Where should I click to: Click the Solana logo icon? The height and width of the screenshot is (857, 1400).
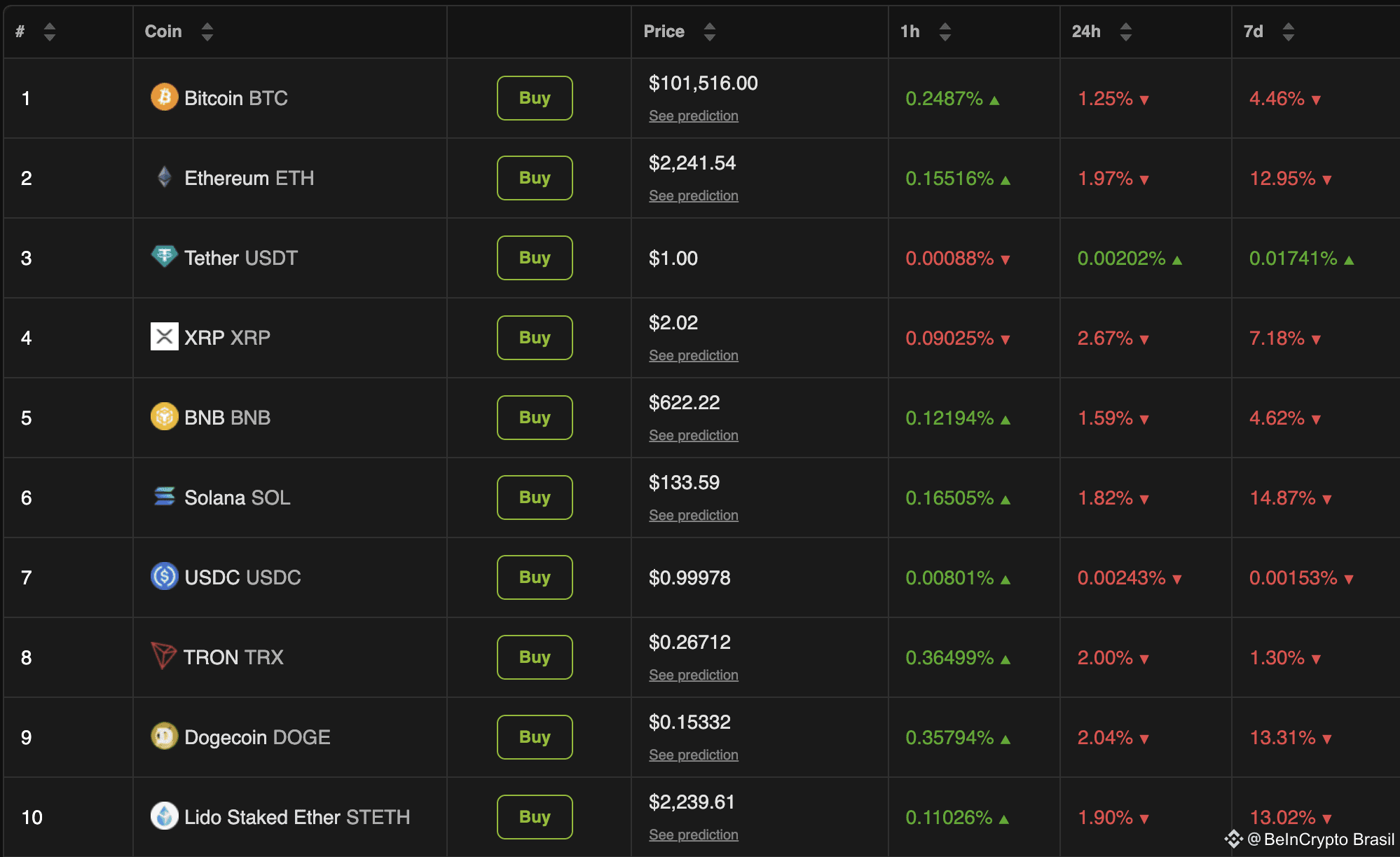pos(165,497)
